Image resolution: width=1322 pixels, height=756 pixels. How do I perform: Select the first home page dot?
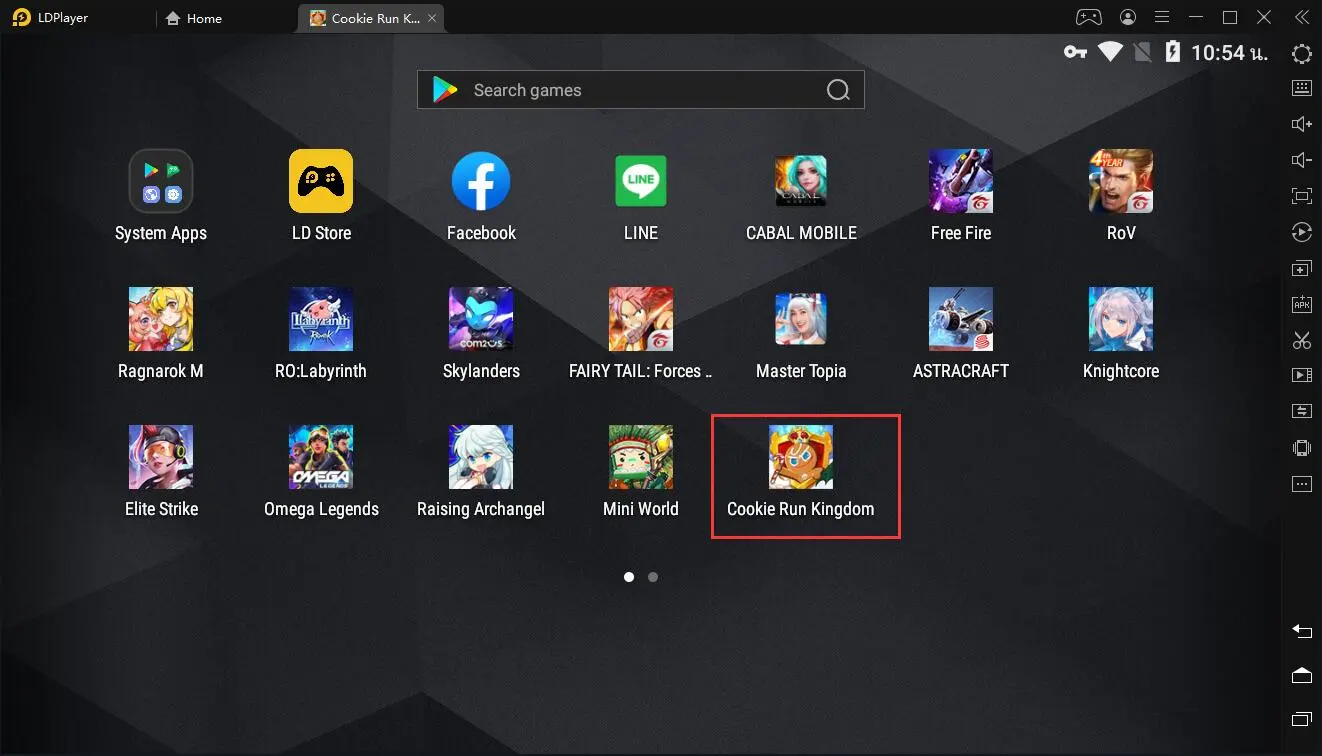click(629, 577)
